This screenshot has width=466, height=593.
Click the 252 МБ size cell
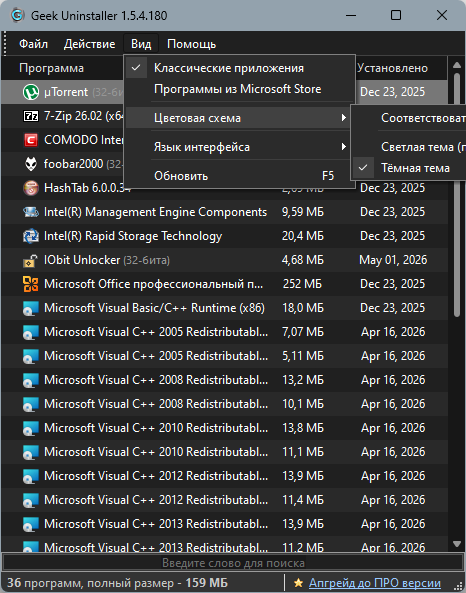tap(302, 284)
